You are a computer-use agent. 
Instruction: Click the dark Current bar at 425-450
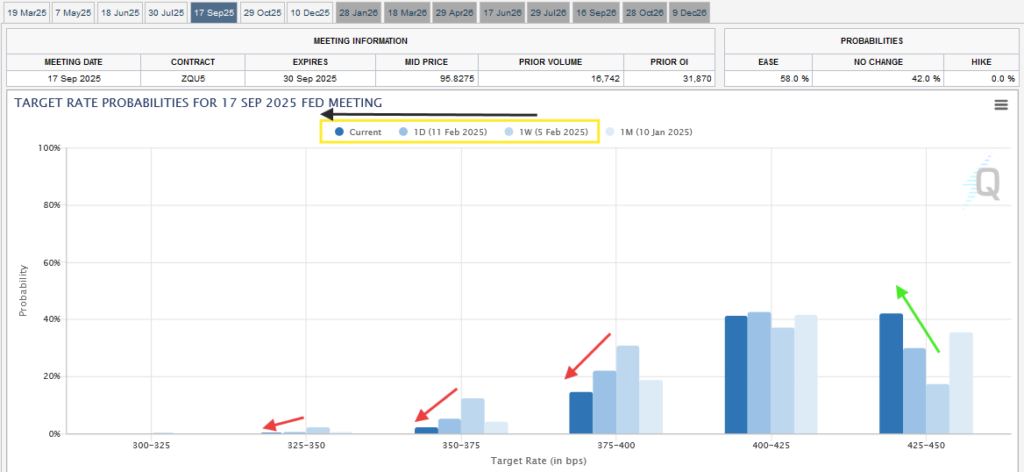(891, 374)
